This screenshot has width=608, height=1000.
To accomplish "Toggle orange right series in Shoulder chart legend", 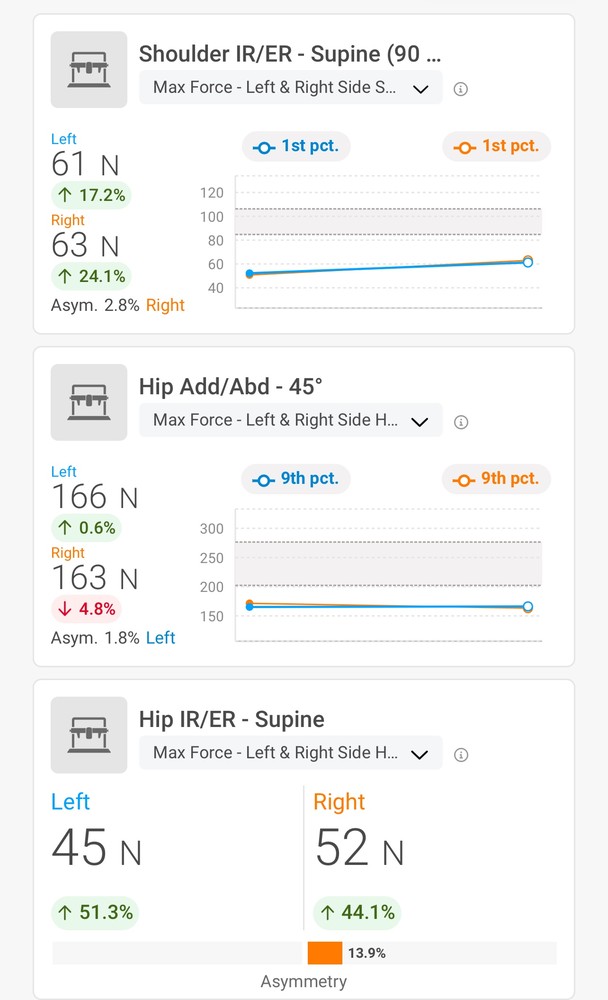I will click(497, 146).
